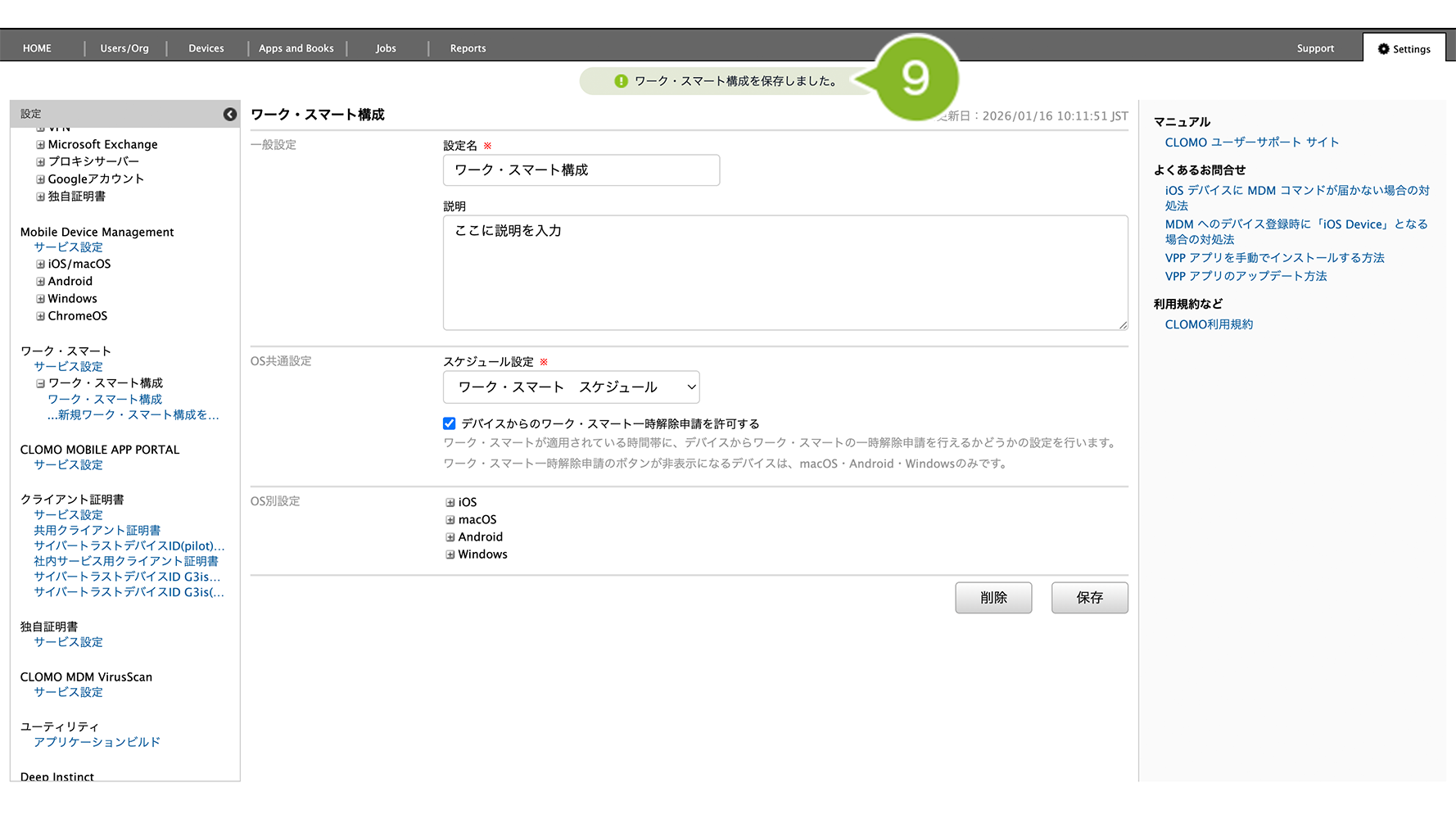
Task: Expand the ChromeOS plus icon in sidebar
Action: (x=40, y=316)
